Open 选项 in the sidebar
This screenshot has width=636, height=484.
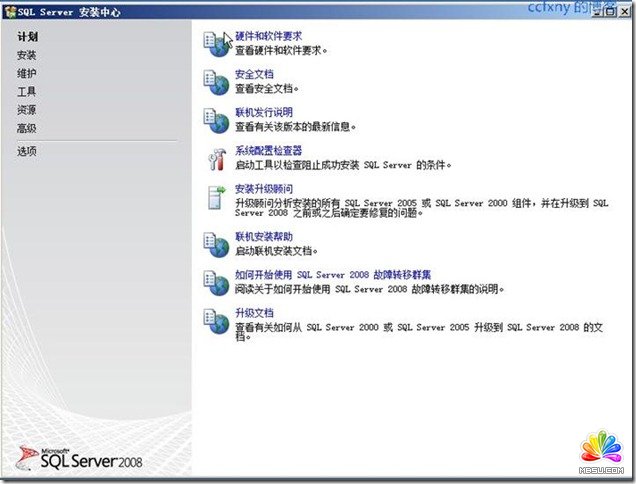pyautogui.click(x=27, y=151)
